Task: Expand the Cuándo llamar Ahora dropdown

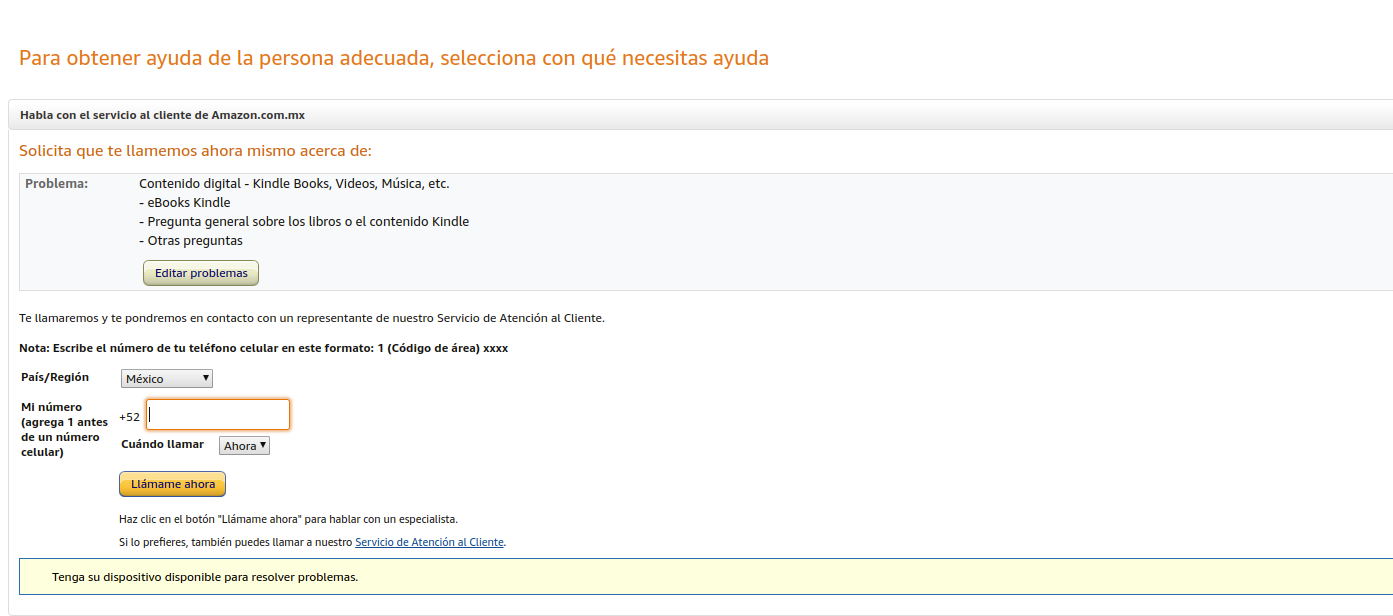Action: tap(244, 446)
